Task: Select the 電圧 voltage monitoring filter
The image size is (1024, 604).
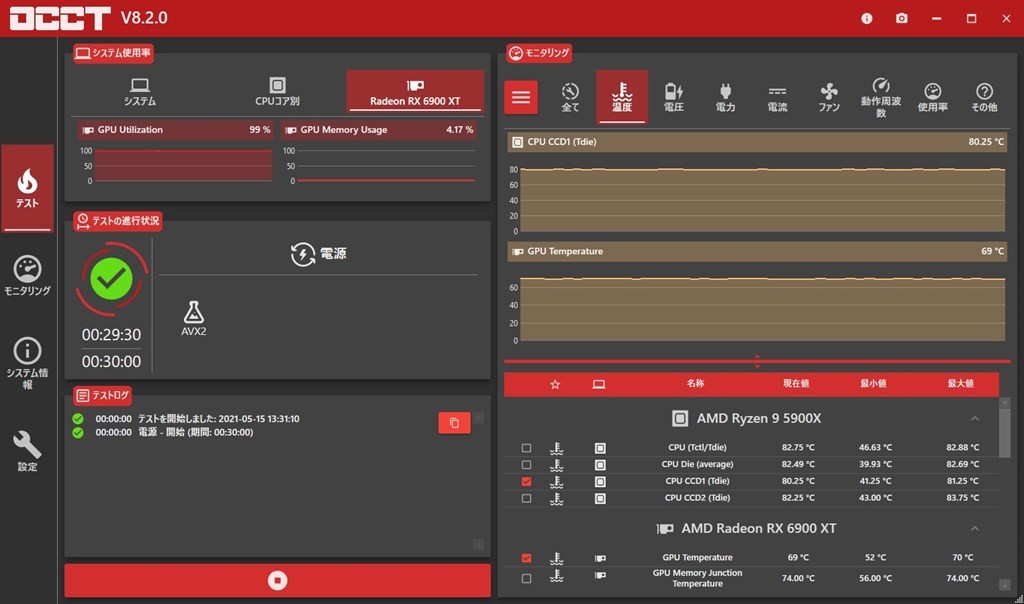Action: click(x=674, y=97)
